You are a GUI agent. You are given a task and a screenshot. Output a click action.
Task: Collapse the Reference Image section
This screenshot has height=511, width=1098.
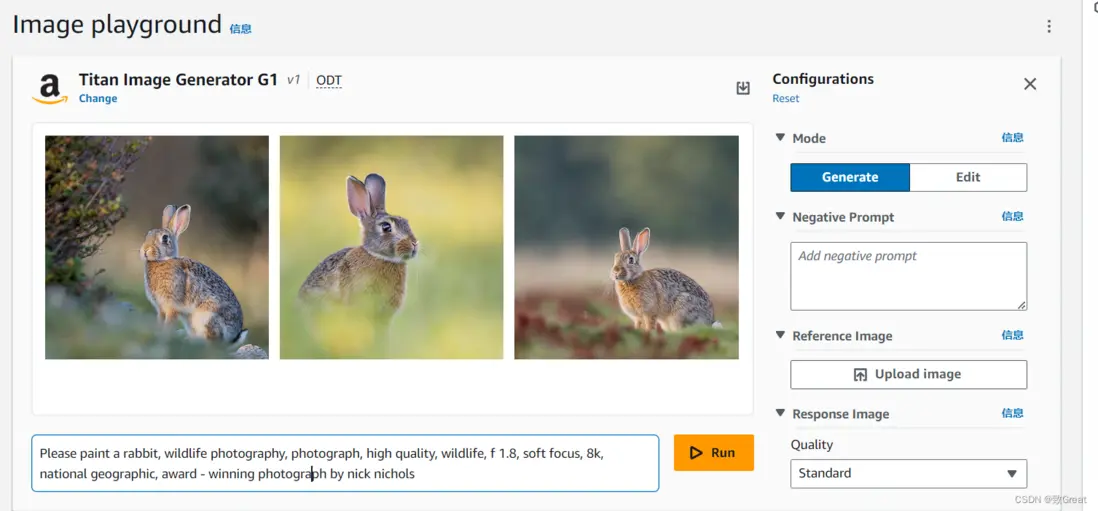point(781,336)
